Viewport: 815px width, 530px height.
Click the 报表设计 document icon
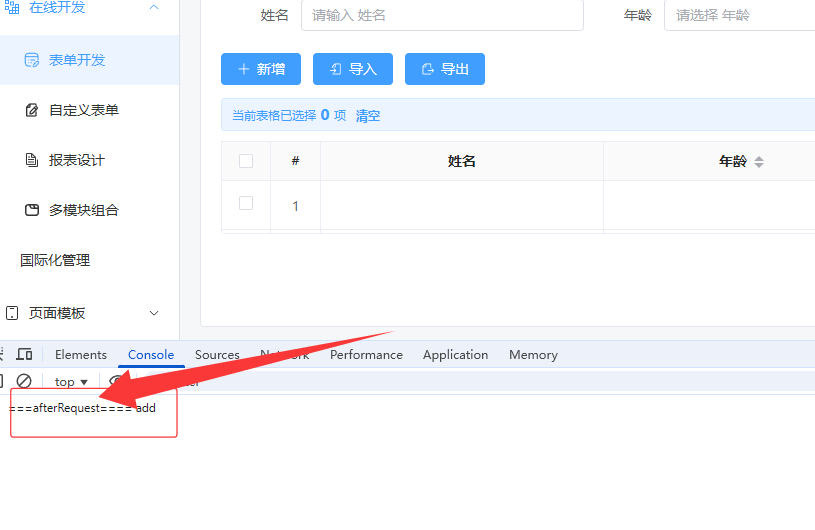32,160
